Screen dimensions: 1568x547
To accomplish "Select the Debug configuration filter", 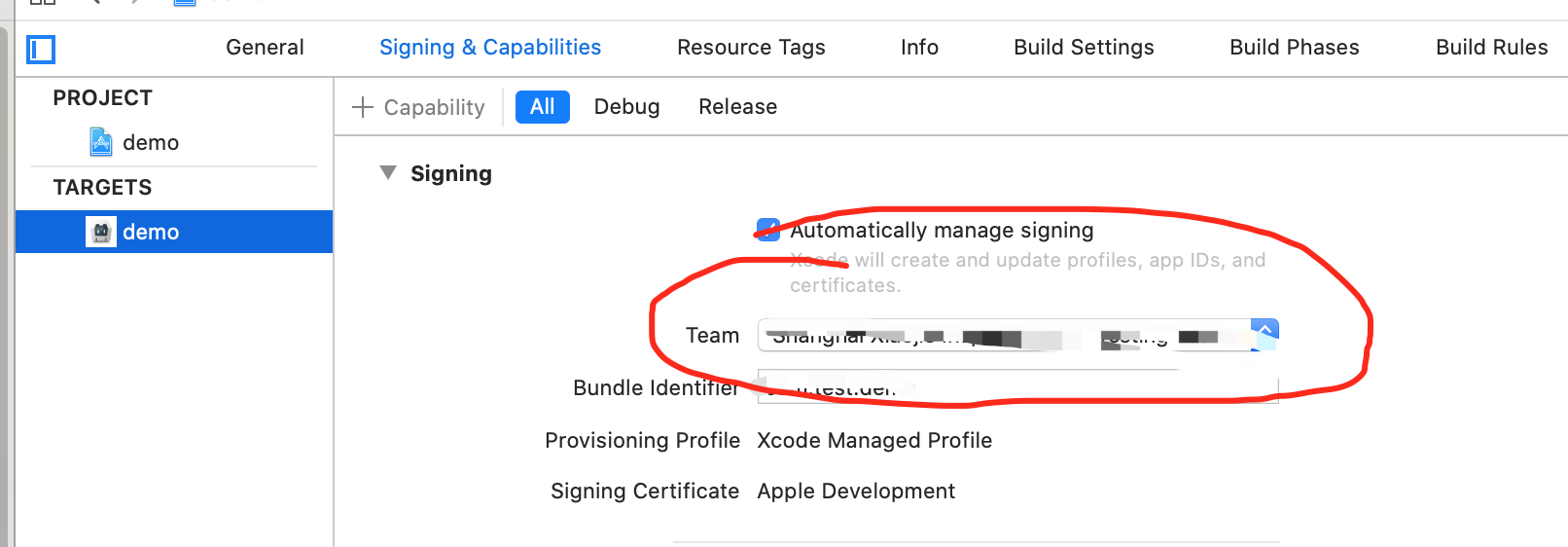I will coord(626,107).
